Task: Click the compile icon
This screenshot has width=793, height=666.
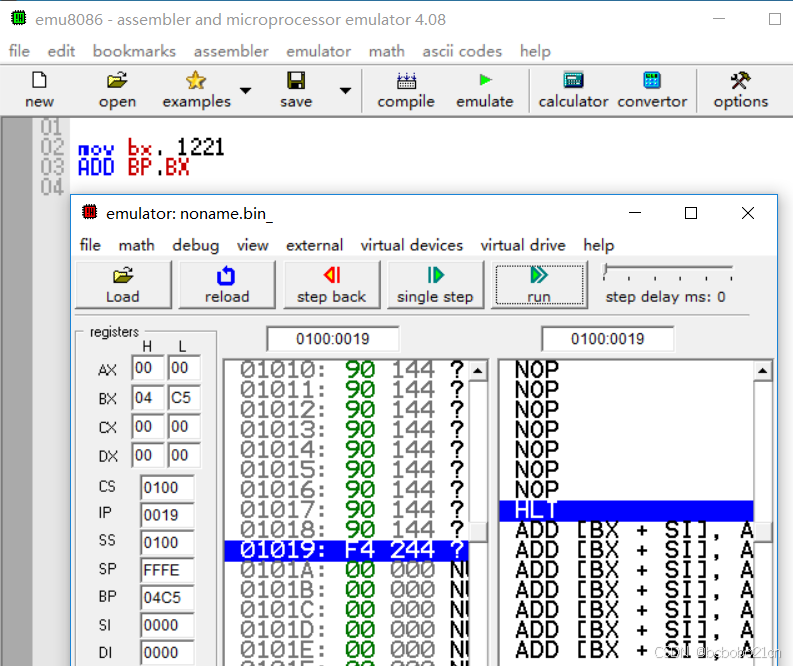Action: (406, 80)
